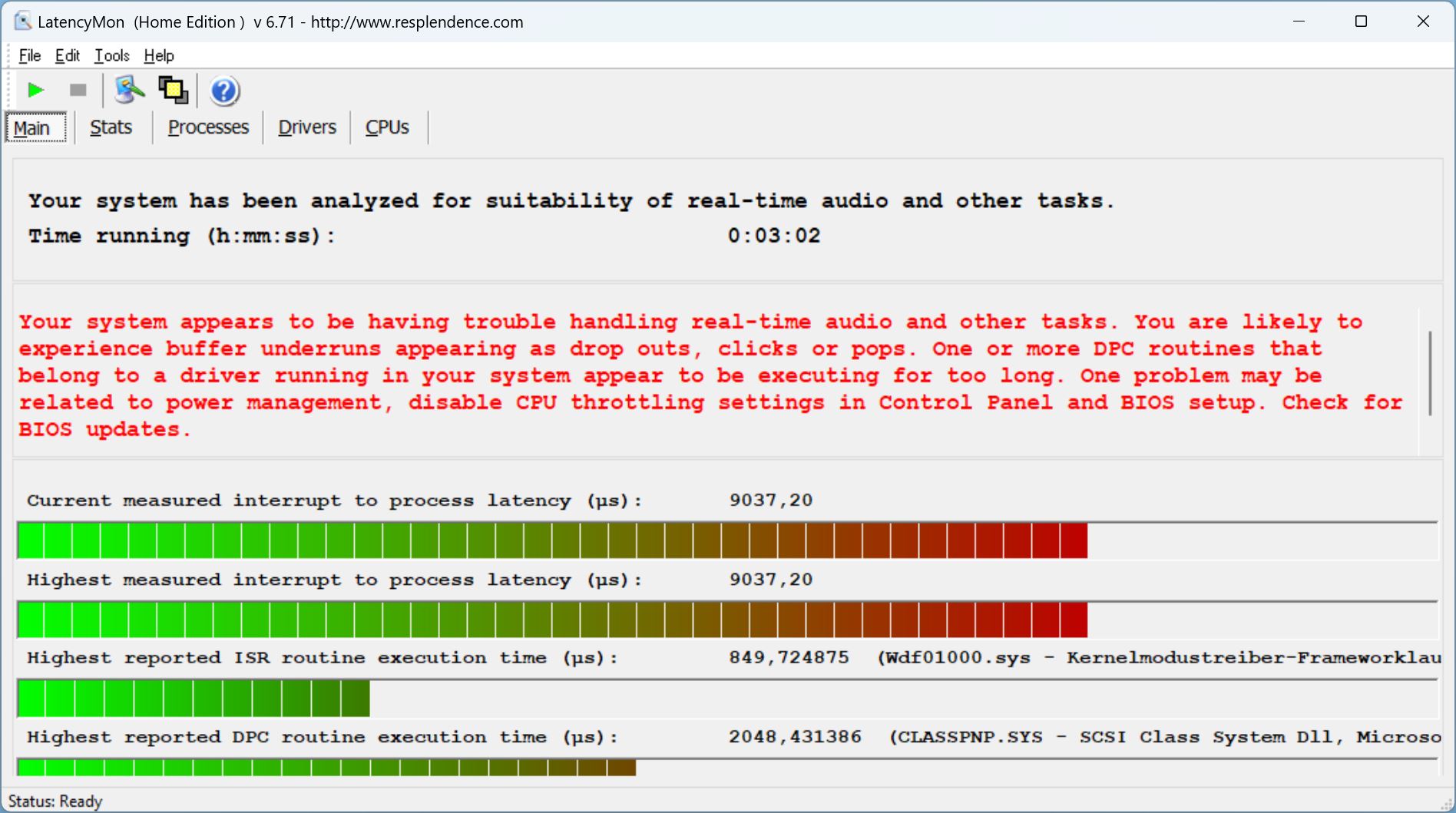
Task: Click the yellow overlapping windows toolbar icon
Action: point(173,91)
